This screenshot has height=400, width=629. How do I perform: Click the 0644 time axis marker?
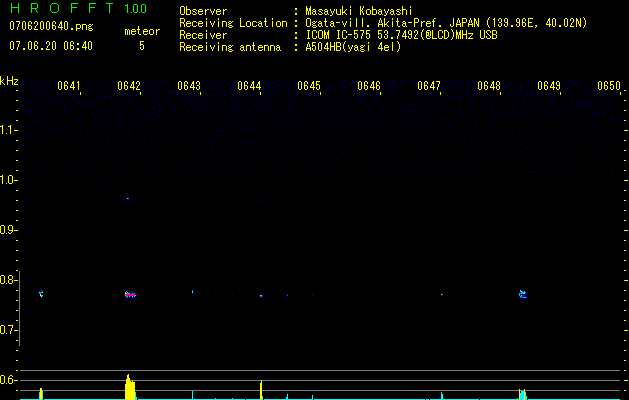249,86
